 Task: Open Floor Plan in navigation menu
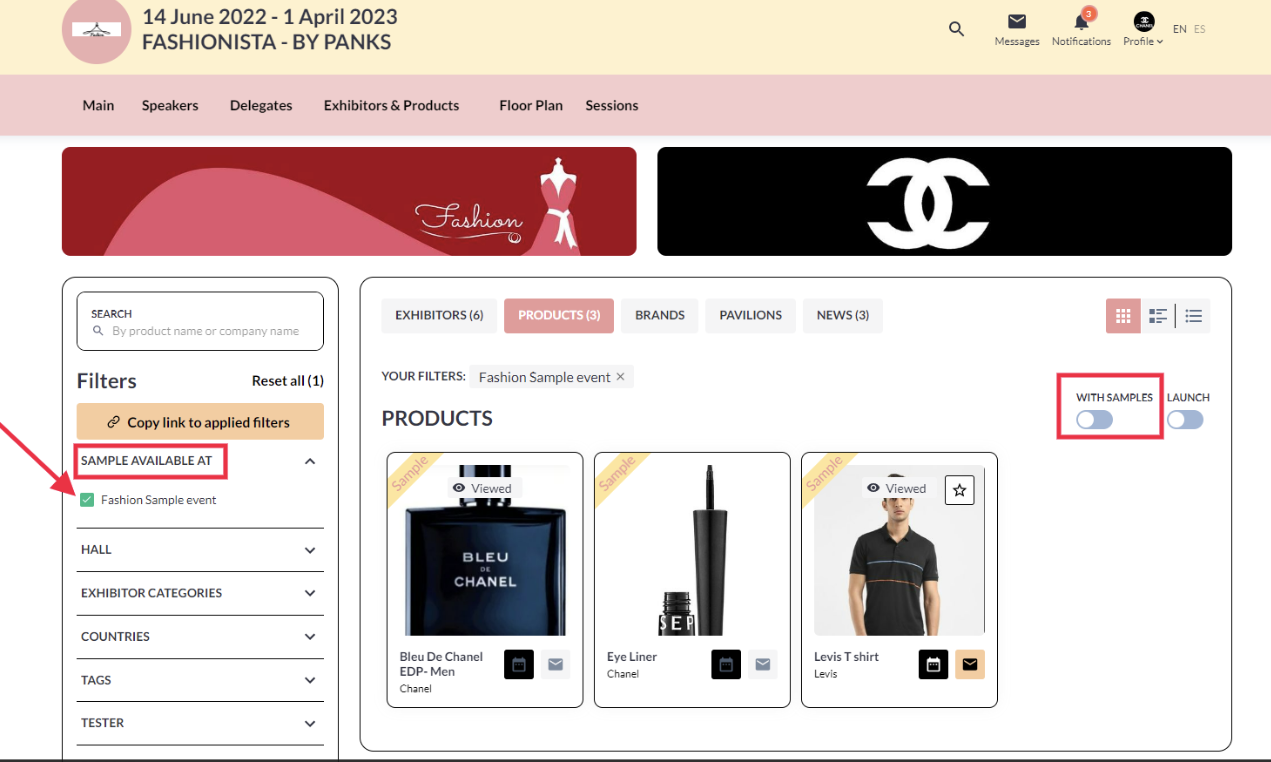coord(531,105)
